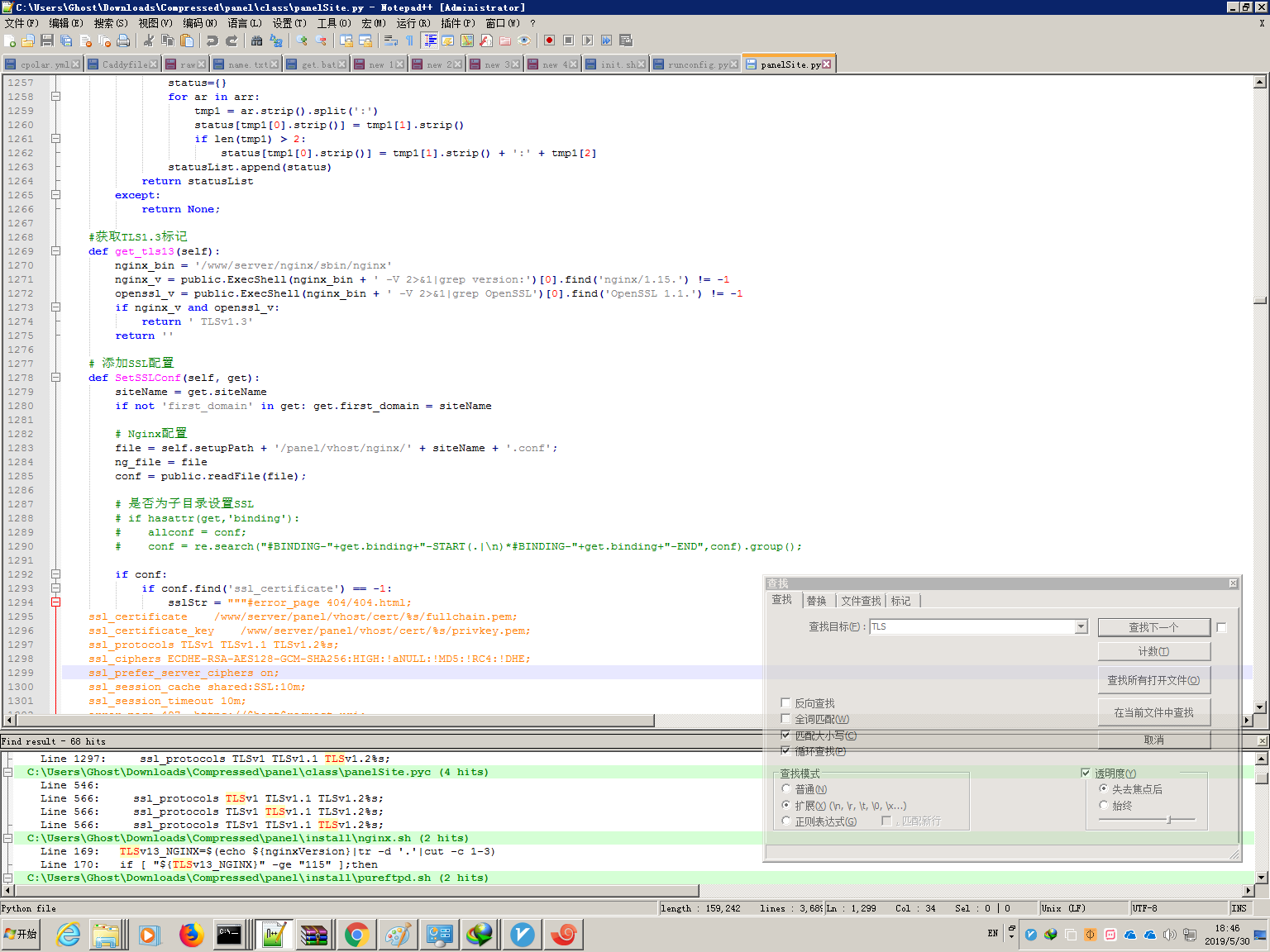Viewport: 1270px width, 952px height.
Task: Cut selection with the scissors icon
Action: tap(149, 40)
